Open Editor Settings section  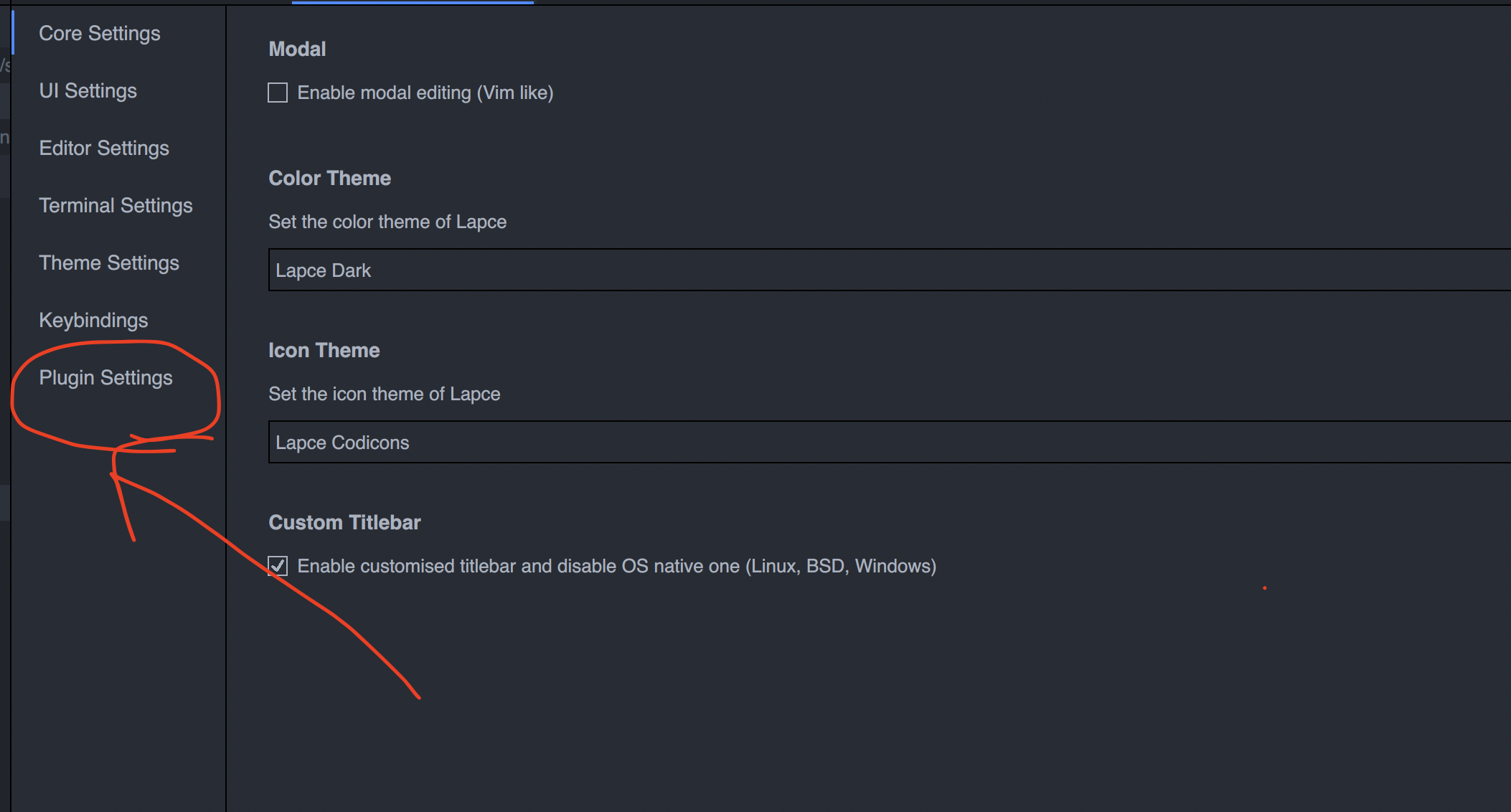point(104,148)
